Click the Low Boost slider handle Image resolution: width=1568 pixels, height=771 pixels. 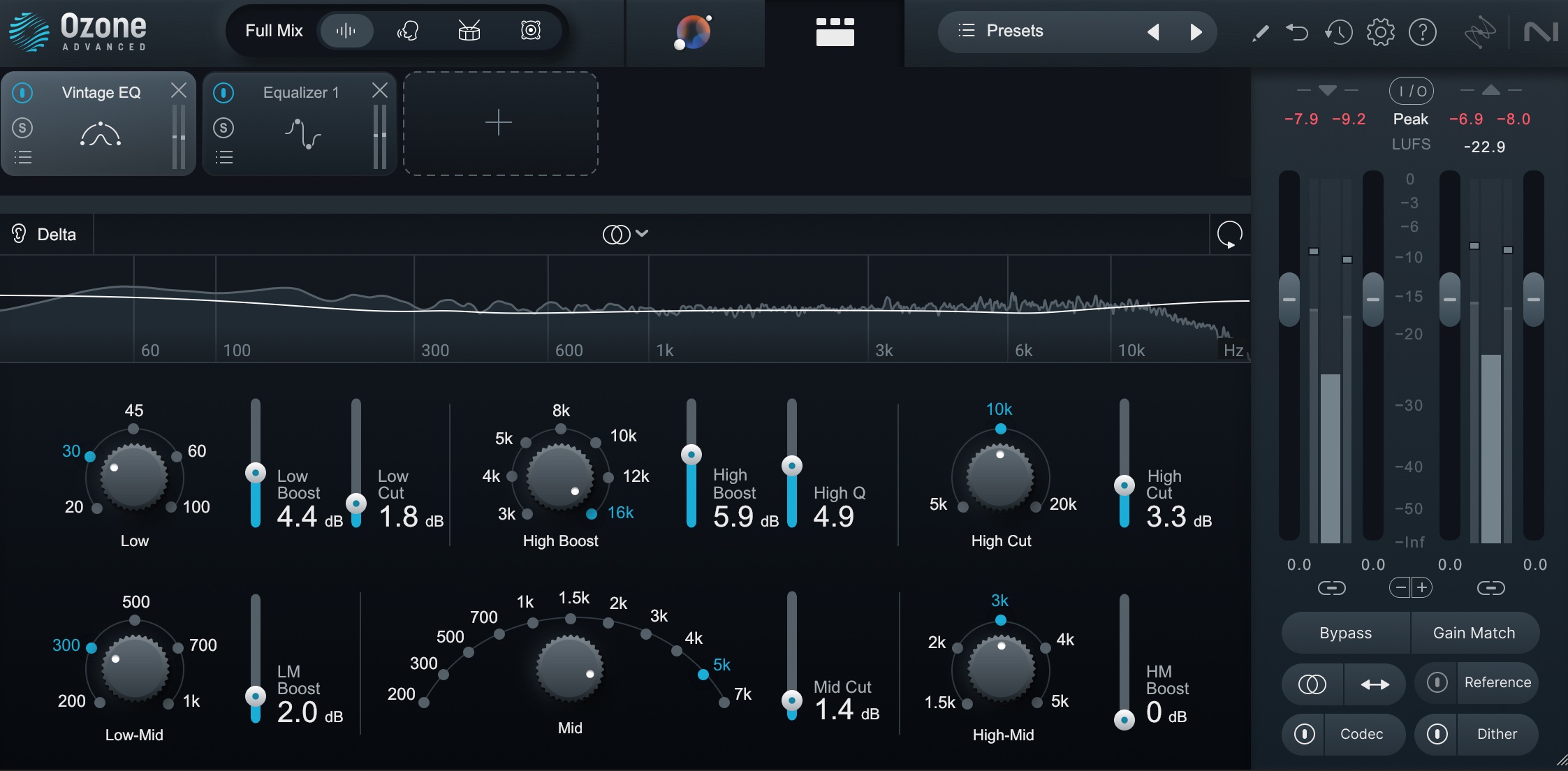coord(256,473)
